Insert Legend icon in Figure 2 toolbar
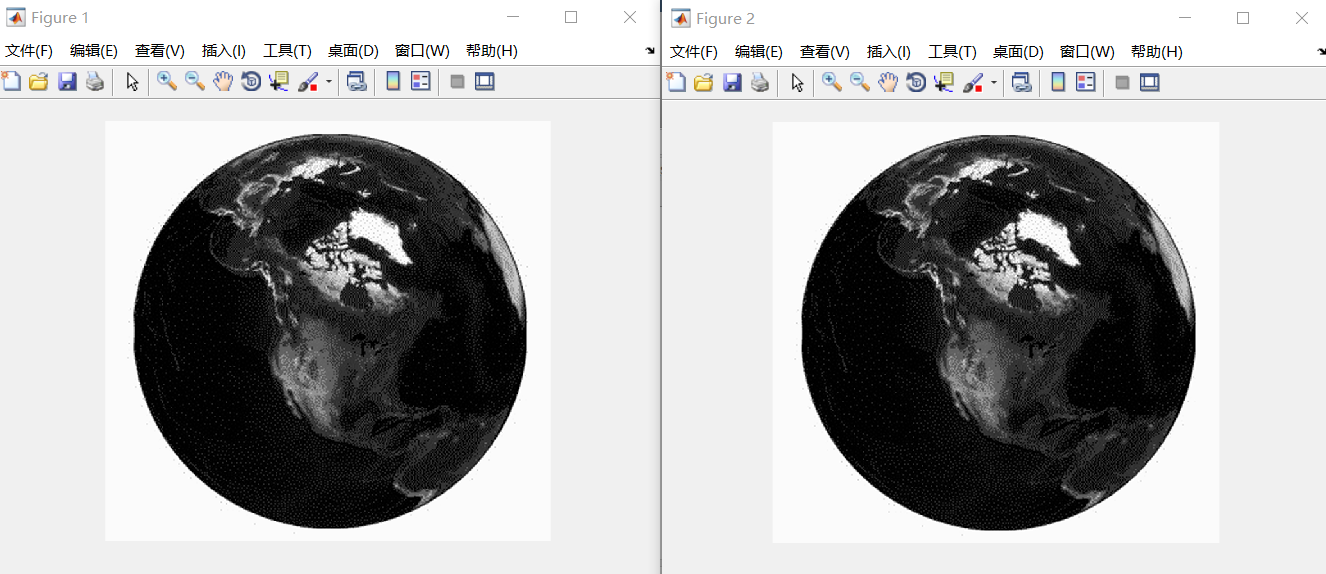Screen dimensions: 1326x574 pyautogui.click(x=1086, y=82)
